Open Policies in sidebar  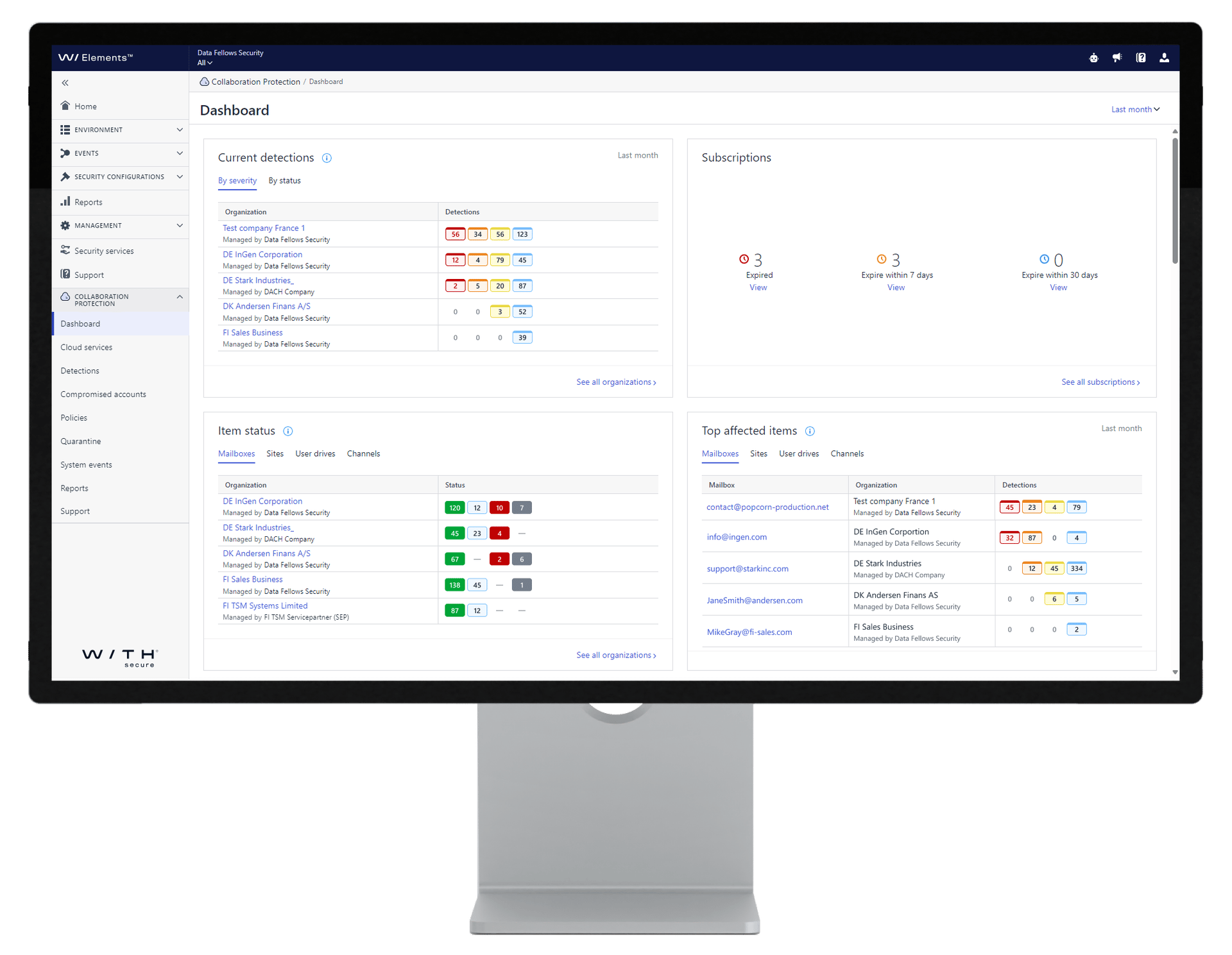click(x=74, y=418)
